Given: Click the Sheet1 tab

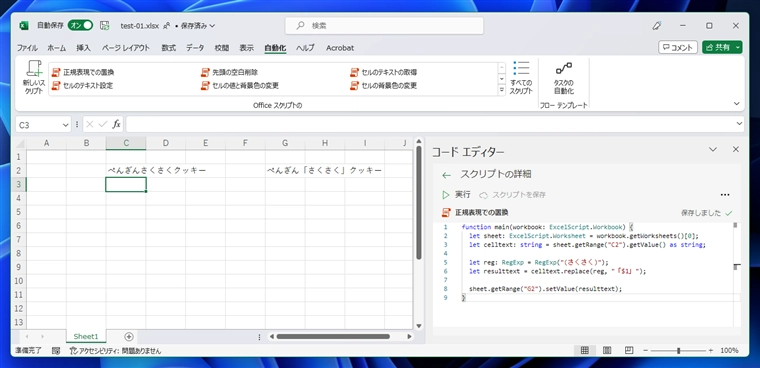Looking at the screenshot, I should [86, 336].
